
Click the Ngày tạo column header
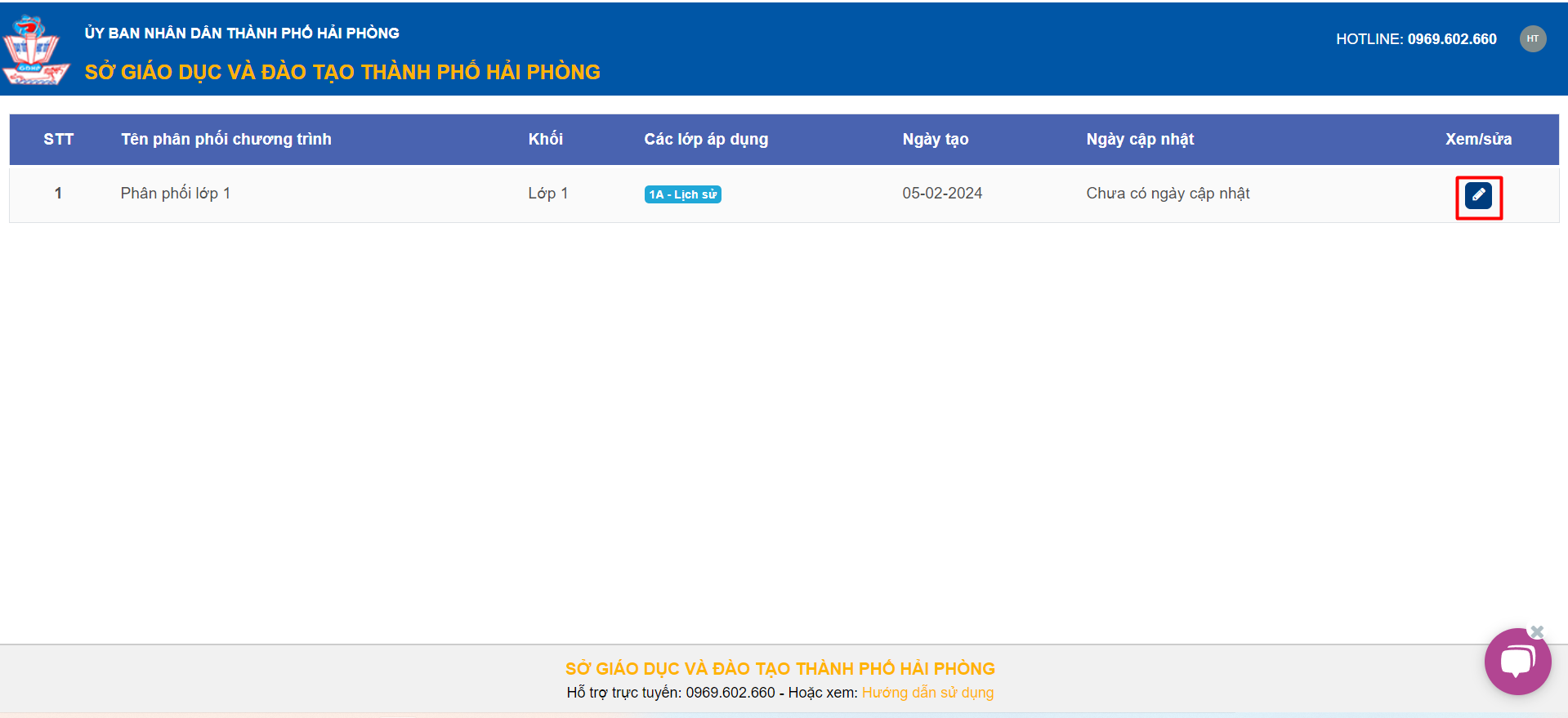coord(935,140)
